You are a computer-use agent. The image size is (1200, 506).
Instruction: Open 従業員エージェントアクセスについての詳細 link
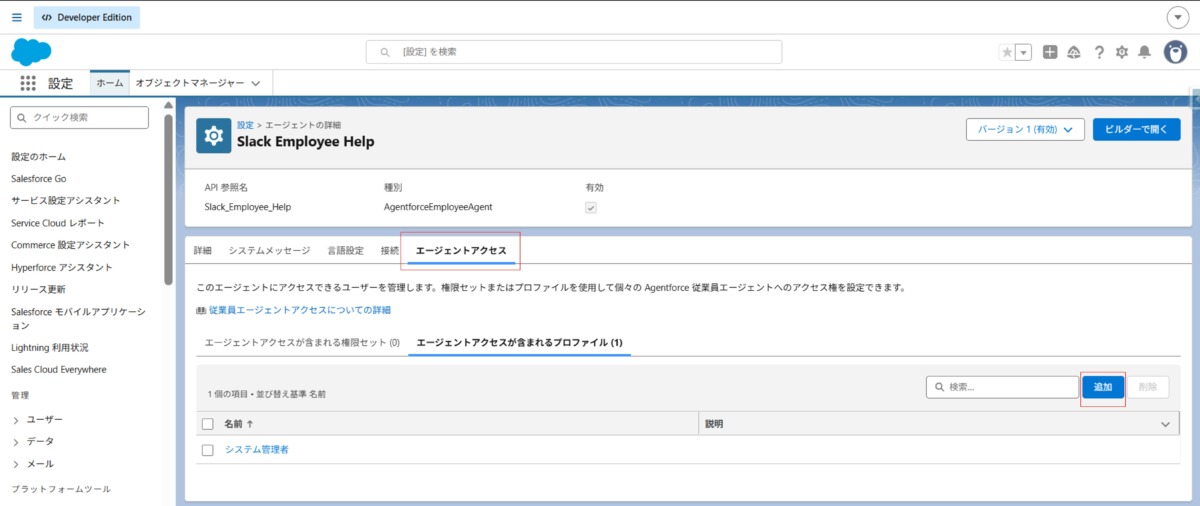[x=300, y=310]
